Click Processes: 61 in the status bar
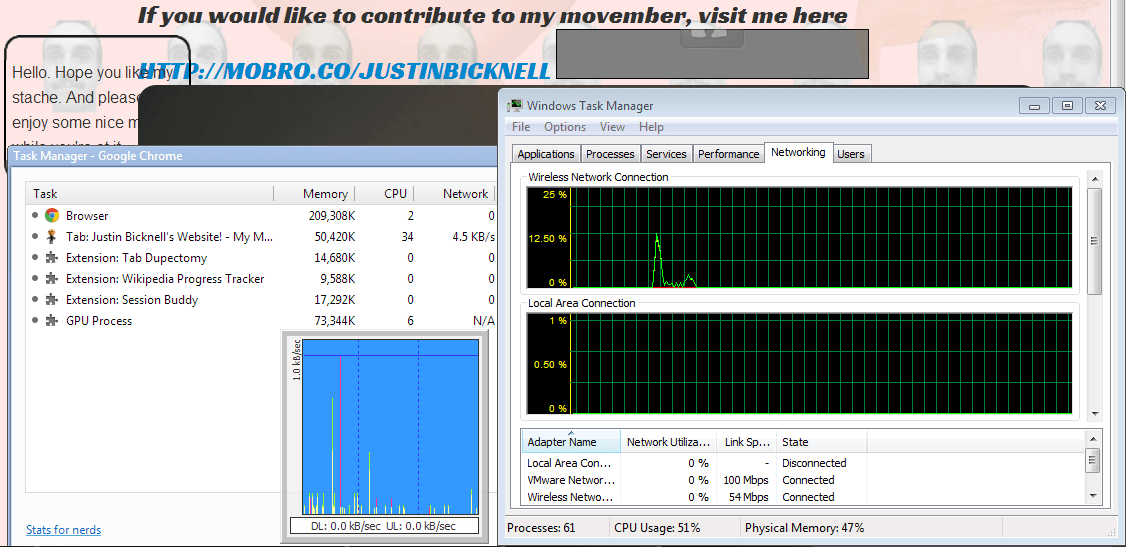This screenshot has height=547, width=1126. click(x=541, y=528)
